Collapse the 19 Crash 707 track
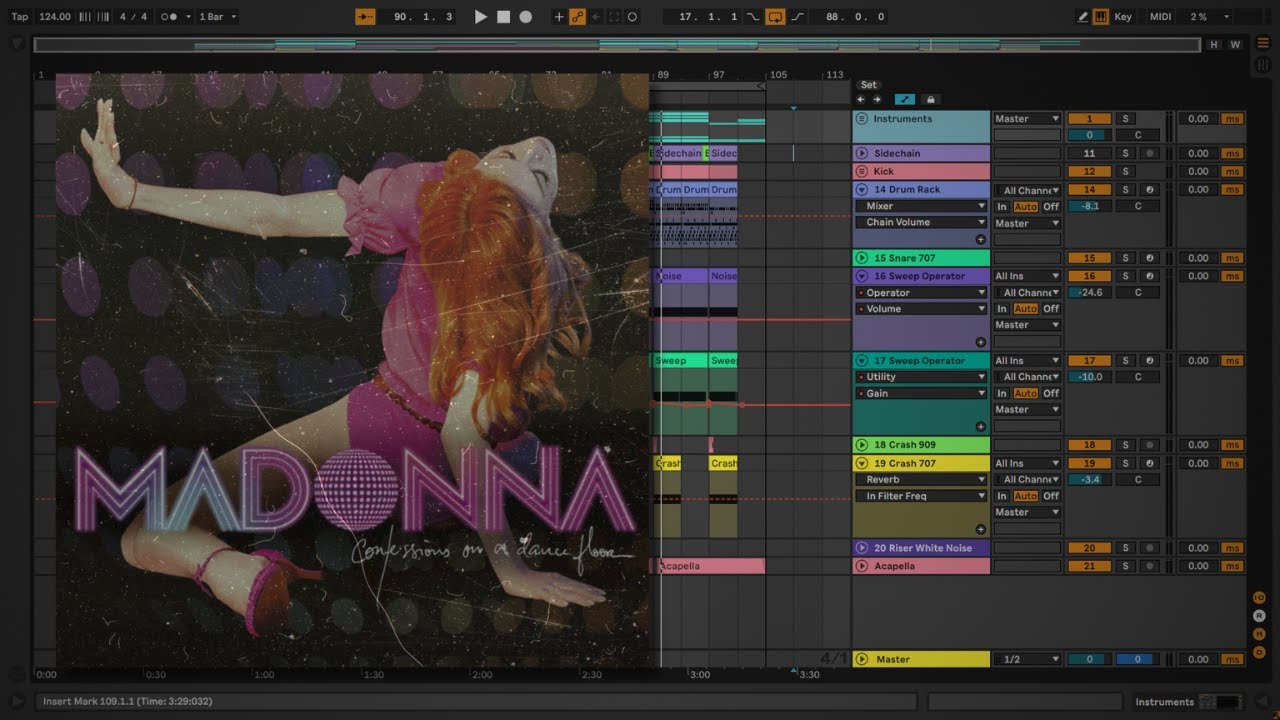The height and width of the screenshot is (720, 1280). coord(862,463)
